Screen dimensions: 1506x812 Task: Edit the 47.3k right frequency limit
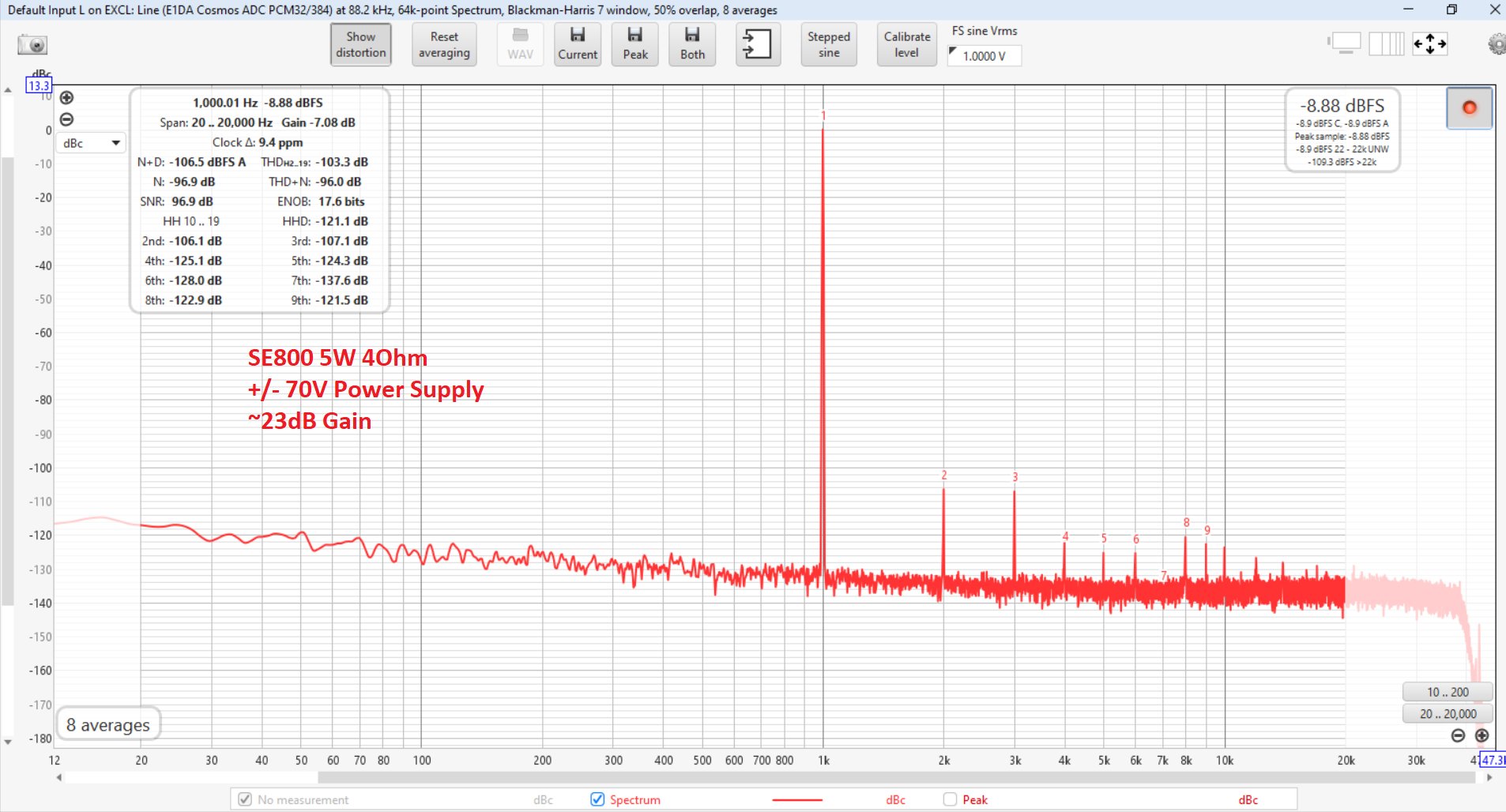pyautogui.click(x=1493, y=760)
